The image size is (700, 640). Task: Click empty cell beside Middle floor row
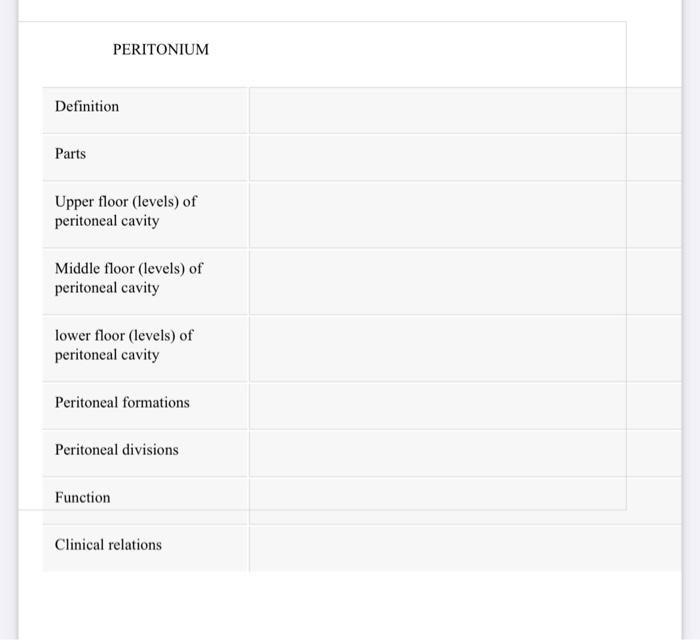pyautogui.click(x=466, y=281)
